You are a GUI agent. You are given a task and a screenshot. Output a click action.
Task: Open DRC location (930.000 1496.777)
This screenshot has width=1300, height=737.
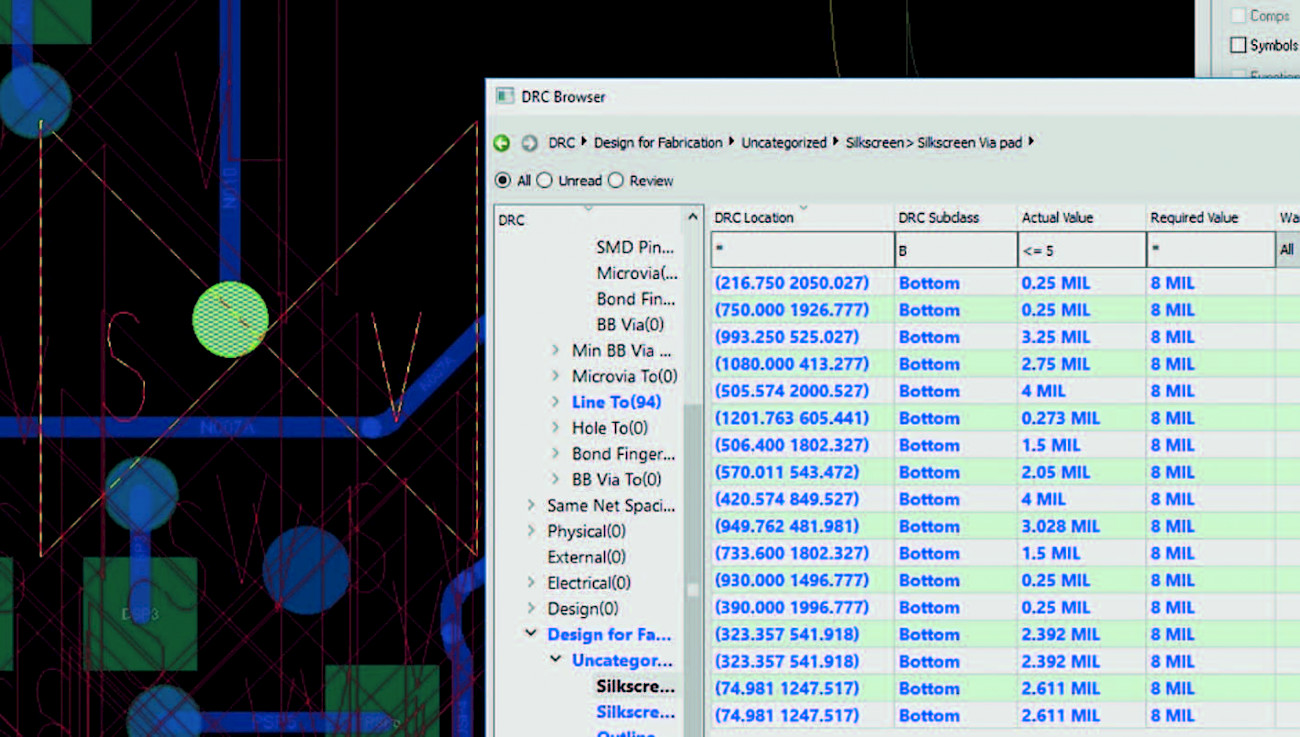click(791, 580)
